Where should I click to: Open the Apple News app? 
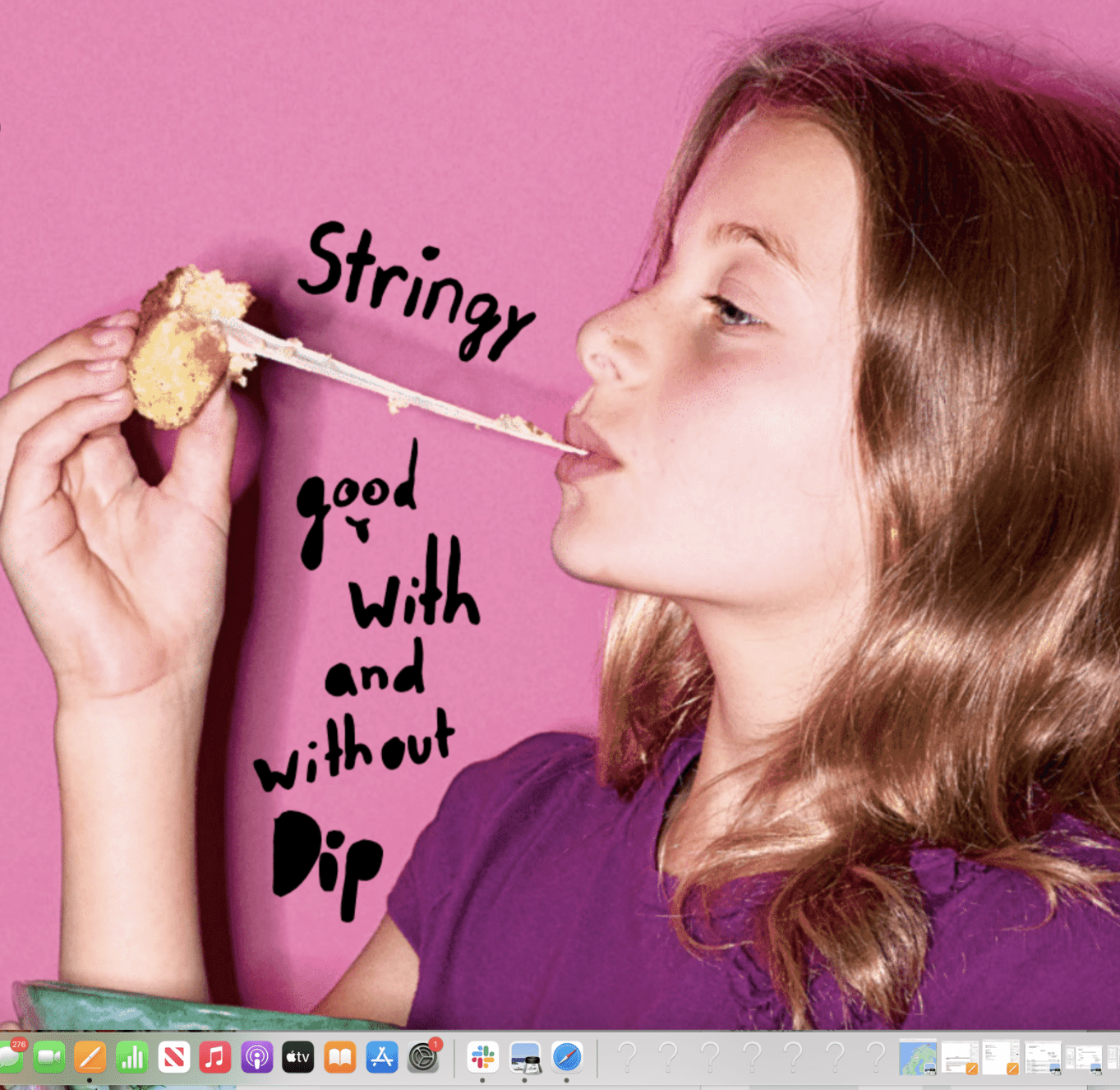[173, 1057]
